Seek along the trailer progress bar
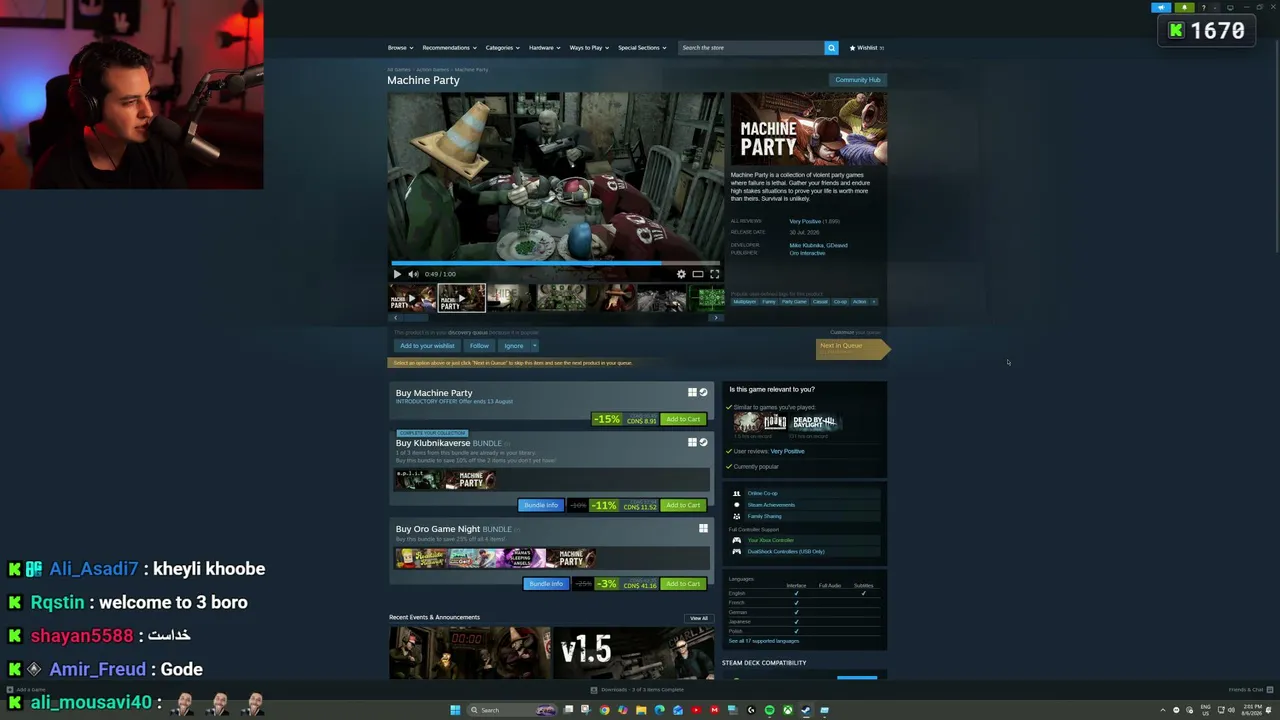The image size is (1280, 720). pyautogui.click(x=556, y=264)
